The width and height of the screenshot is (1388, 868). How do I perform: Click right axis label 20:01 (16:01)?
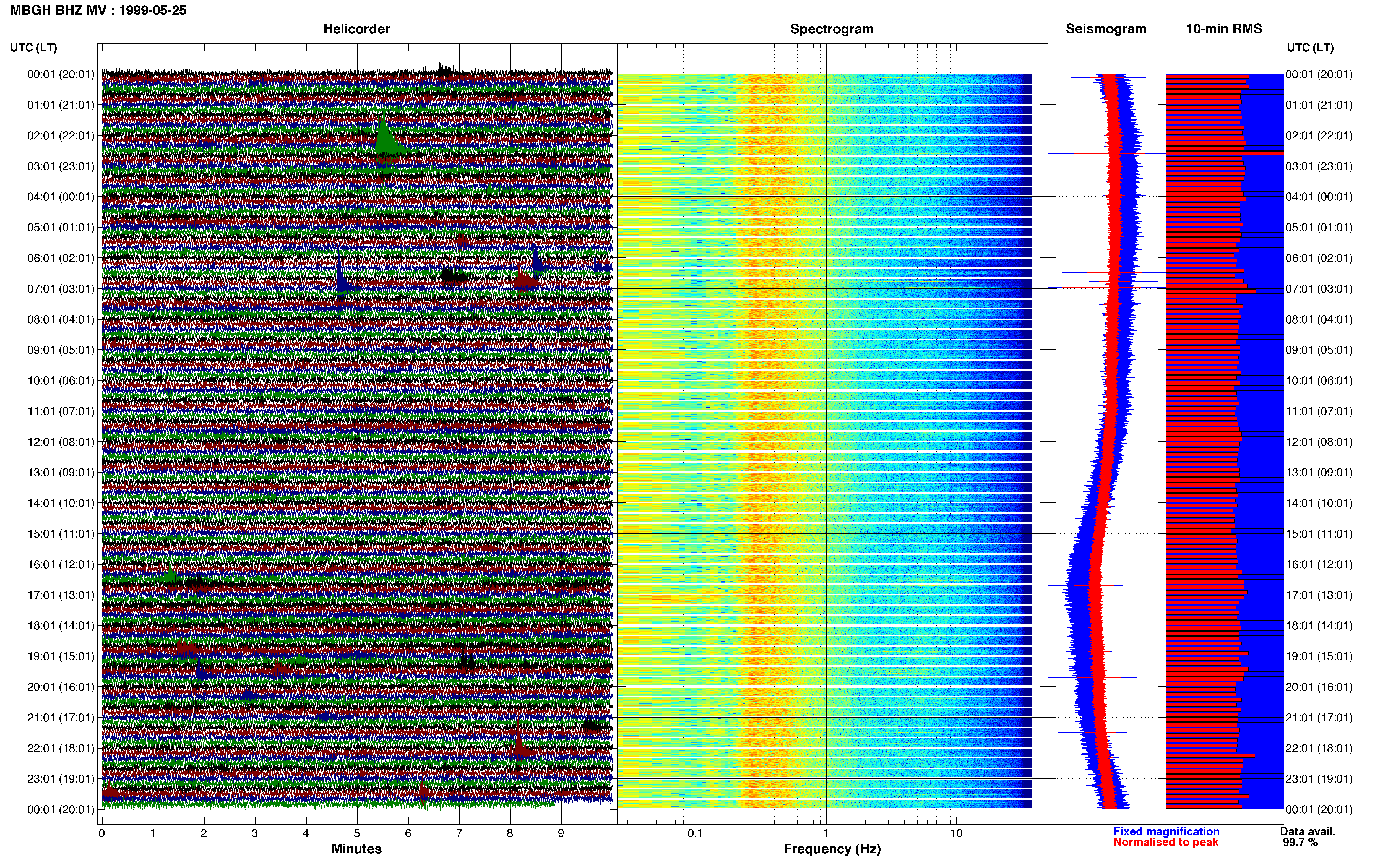(1319, 687)
